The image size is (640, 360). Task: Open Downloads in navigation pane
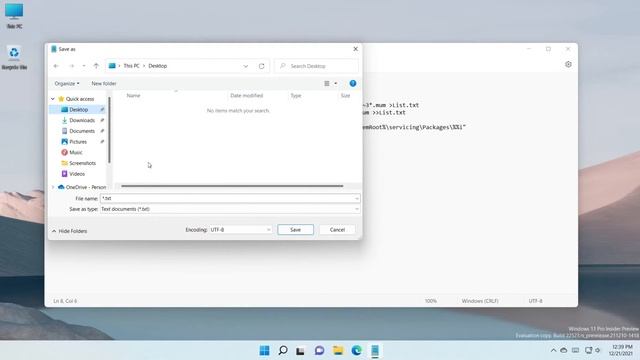(x=82, y=120)
